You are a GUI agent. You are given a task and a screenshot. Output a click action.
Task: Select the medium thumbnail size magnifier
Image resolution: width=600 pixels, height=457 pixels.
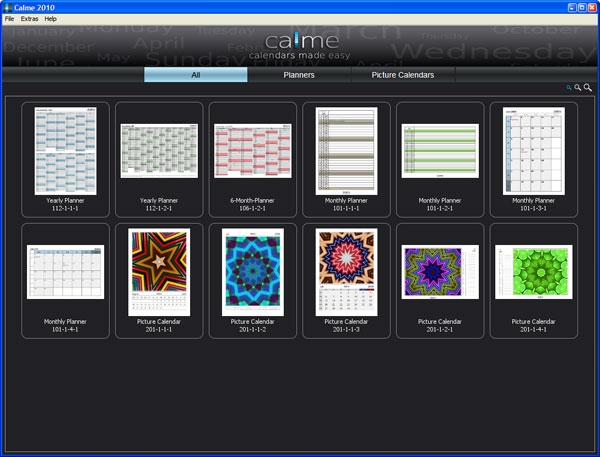tap(578, 88)
